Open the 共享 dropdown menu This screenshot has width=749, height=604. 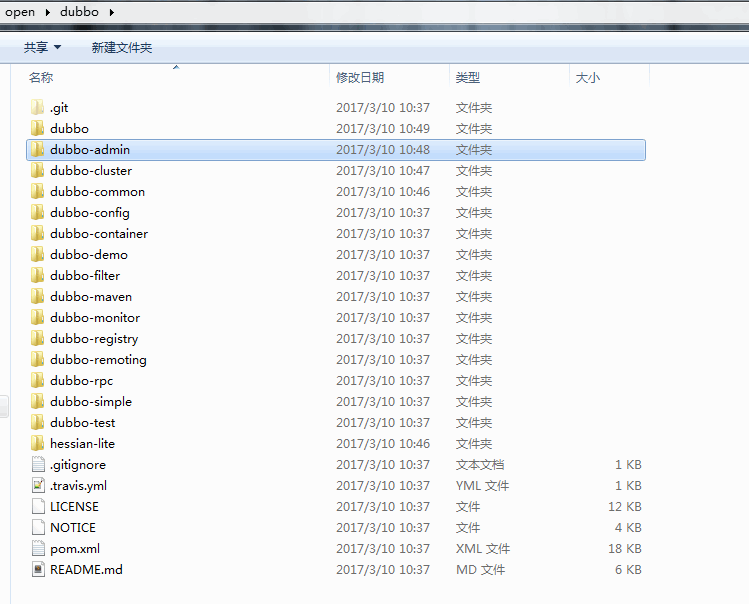click(x=42, y=47)
